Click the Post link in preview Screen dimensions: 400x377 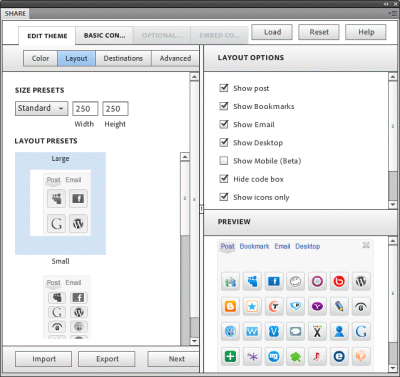(x=227, y=246)
